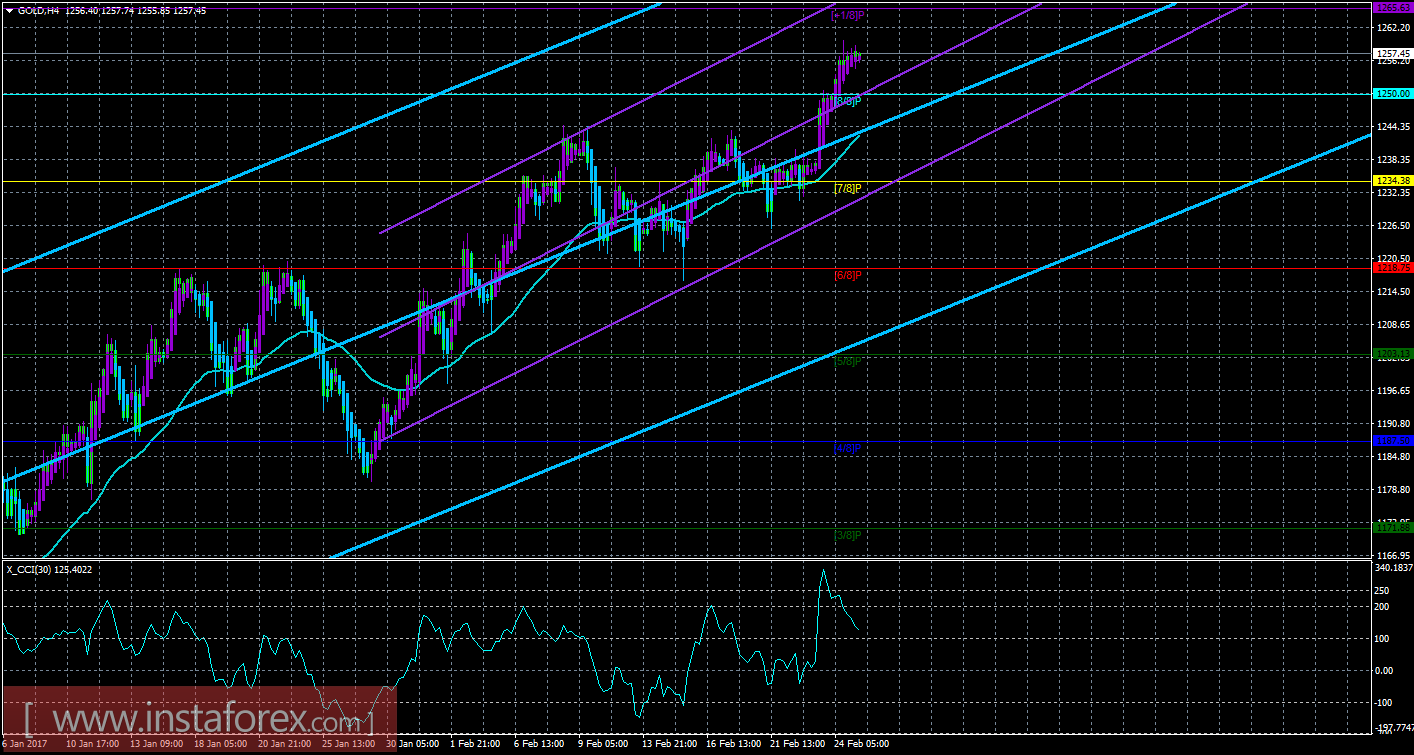Click the 20 Jan 21:00 time axis label
Screen dimensions: 1414x755
(x=286, y=744)
